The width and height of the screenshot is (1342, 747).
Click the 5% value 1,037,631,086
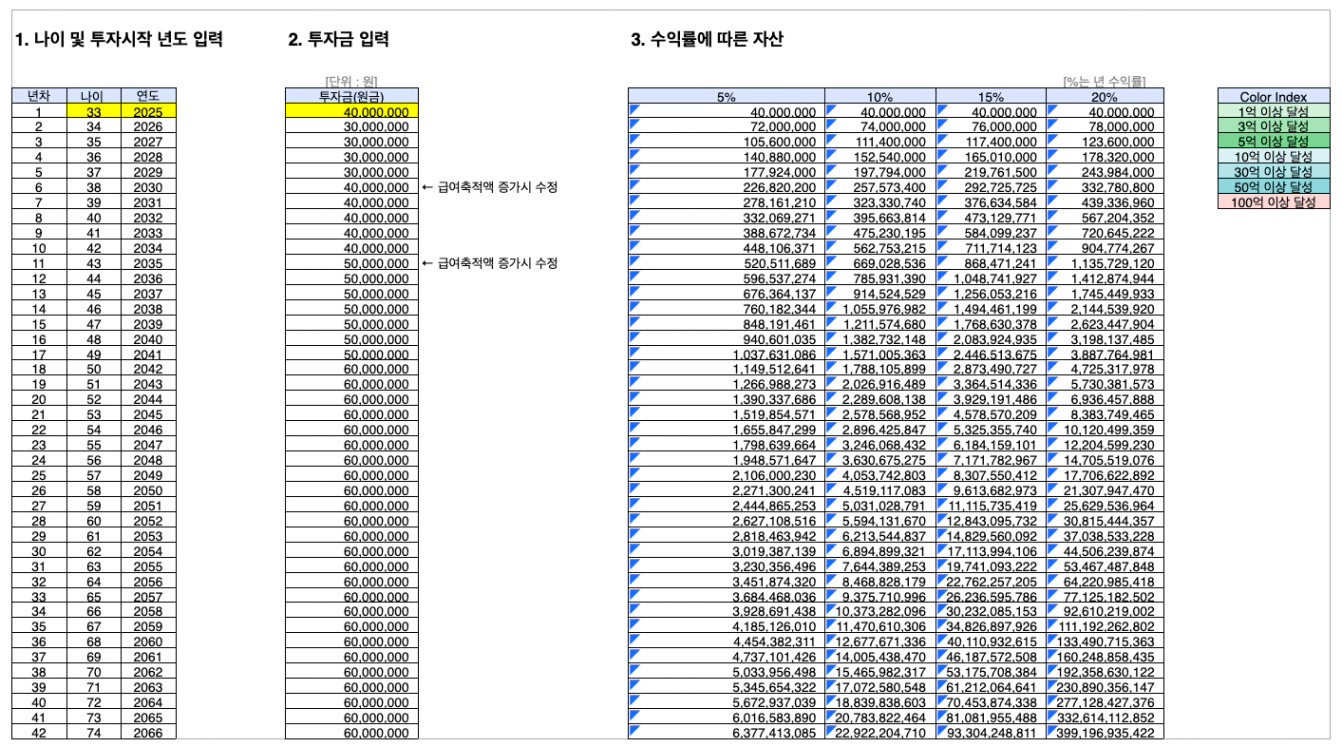pos(726,354)
